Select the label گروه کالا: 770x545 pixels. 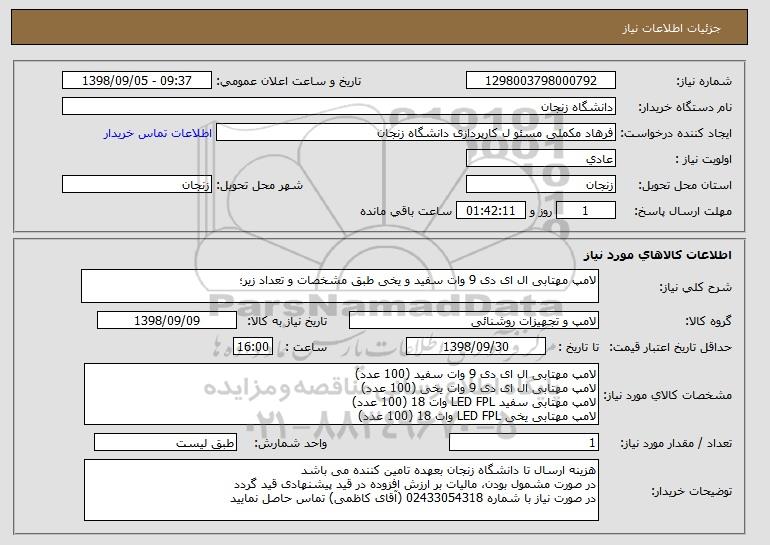709,321
